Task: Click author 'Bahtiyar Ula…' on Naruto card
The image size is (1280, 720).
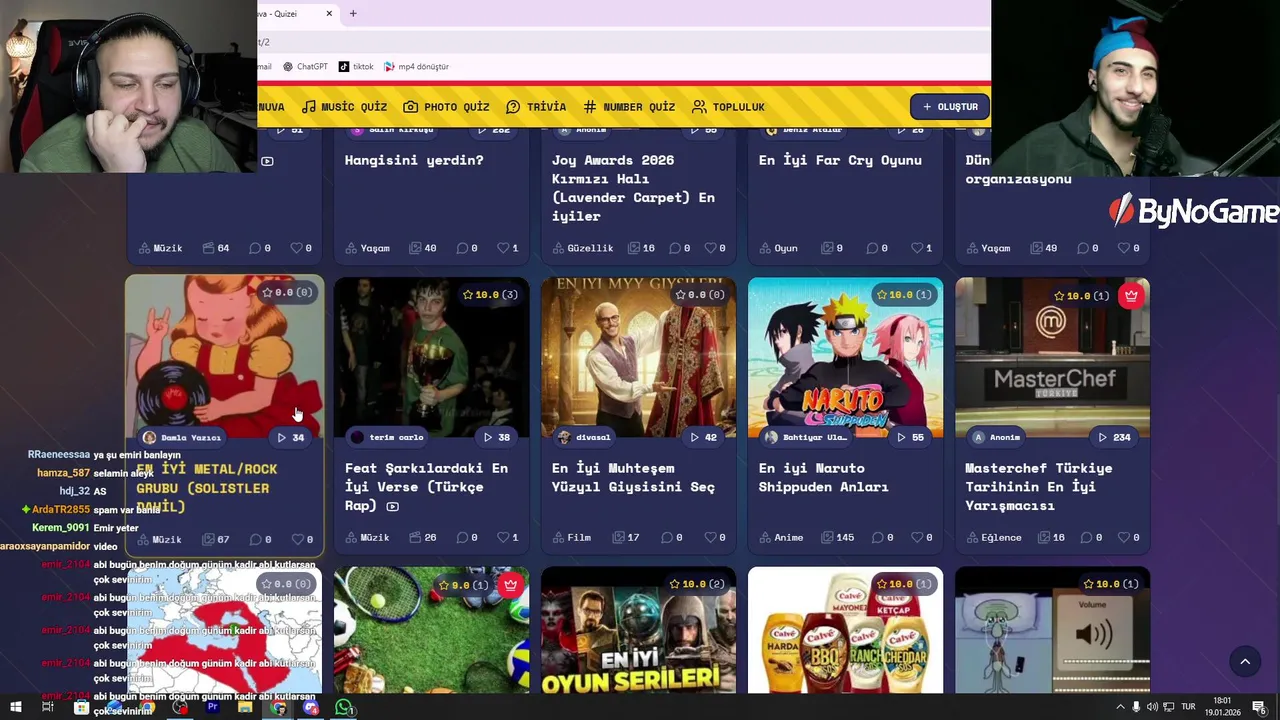Action: pyautogui.click(x=815, y=437)
